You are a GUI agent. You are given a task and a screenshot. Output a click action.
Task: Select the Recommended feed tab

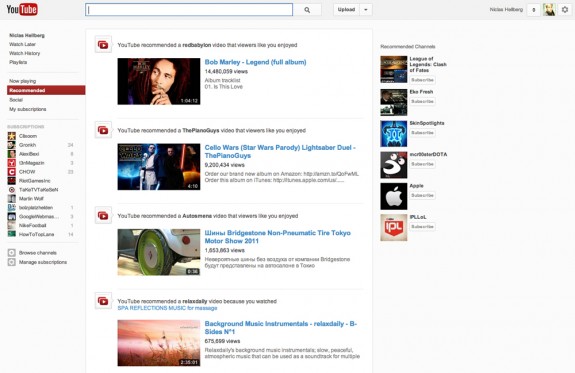click(46, 90)
